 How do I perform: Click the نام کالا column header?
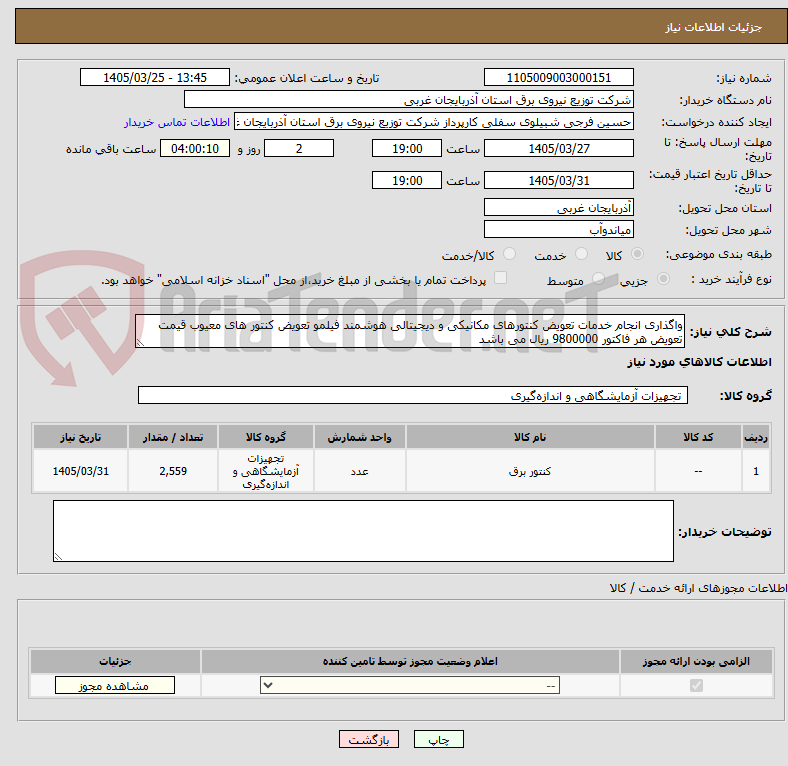point(530,437)
